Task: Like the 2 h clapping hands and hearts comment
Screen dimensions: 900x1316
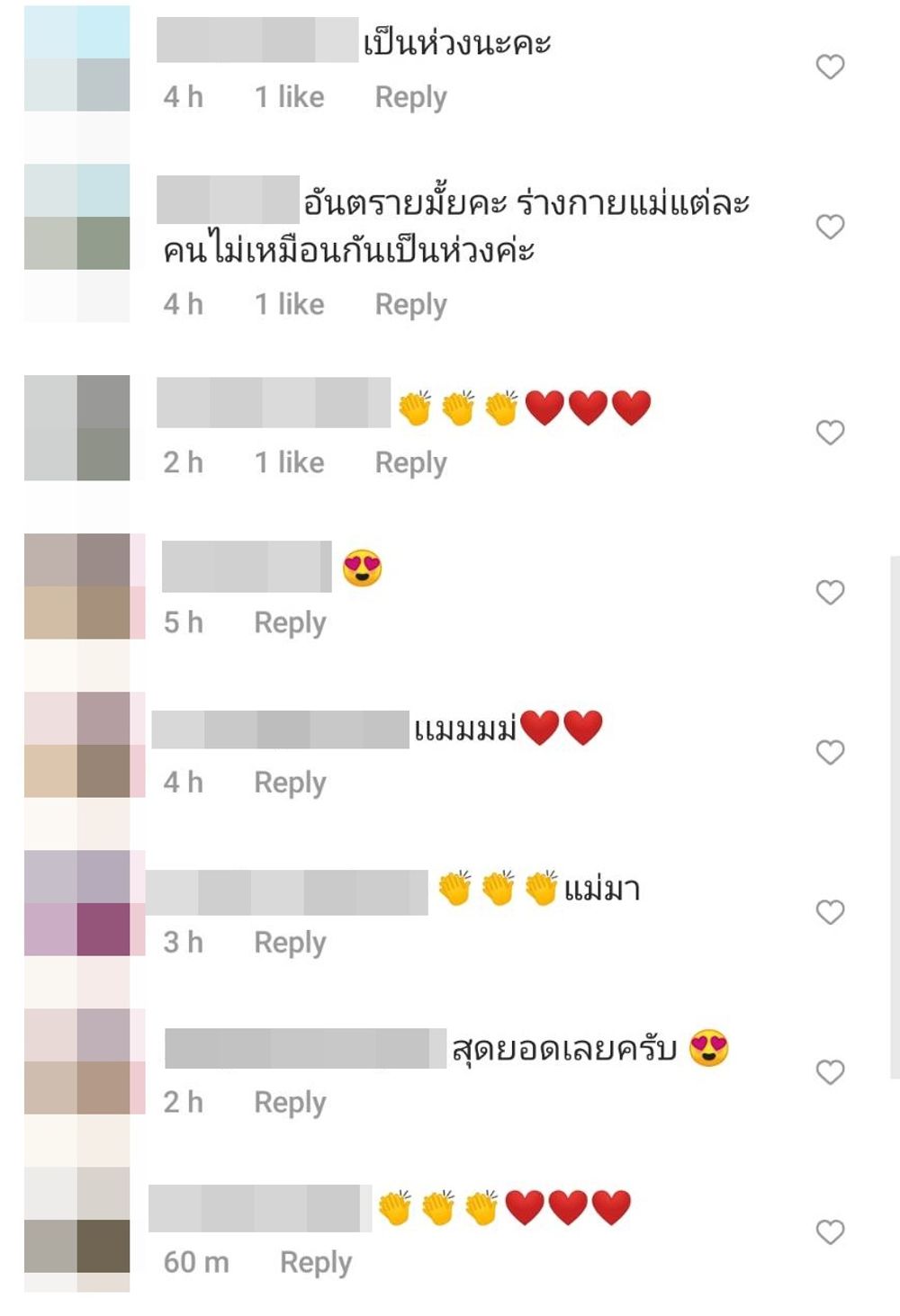Action: [830, 433]
